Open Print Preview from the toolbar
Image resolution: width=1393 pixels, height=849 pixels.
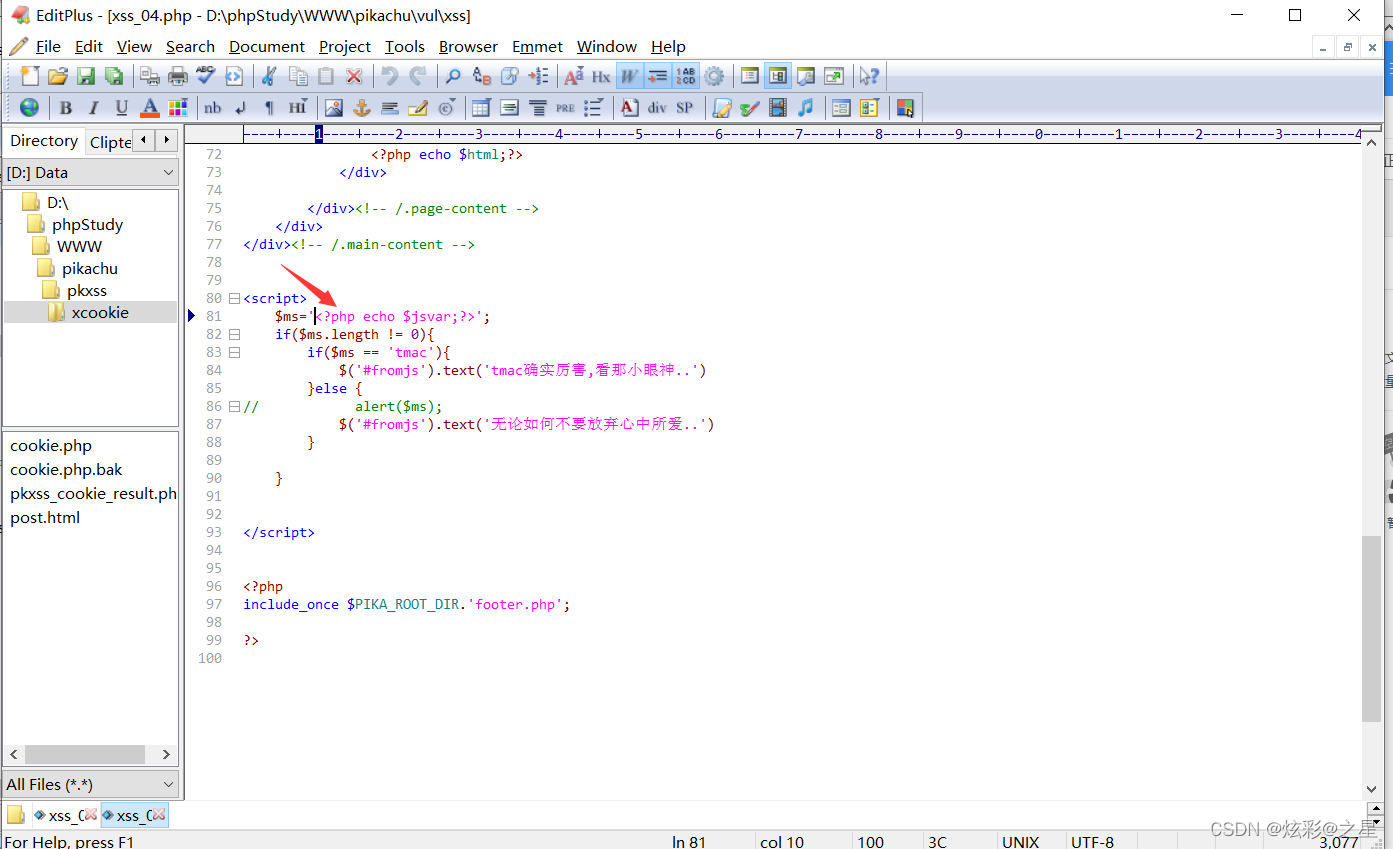(x=150, y=76)
